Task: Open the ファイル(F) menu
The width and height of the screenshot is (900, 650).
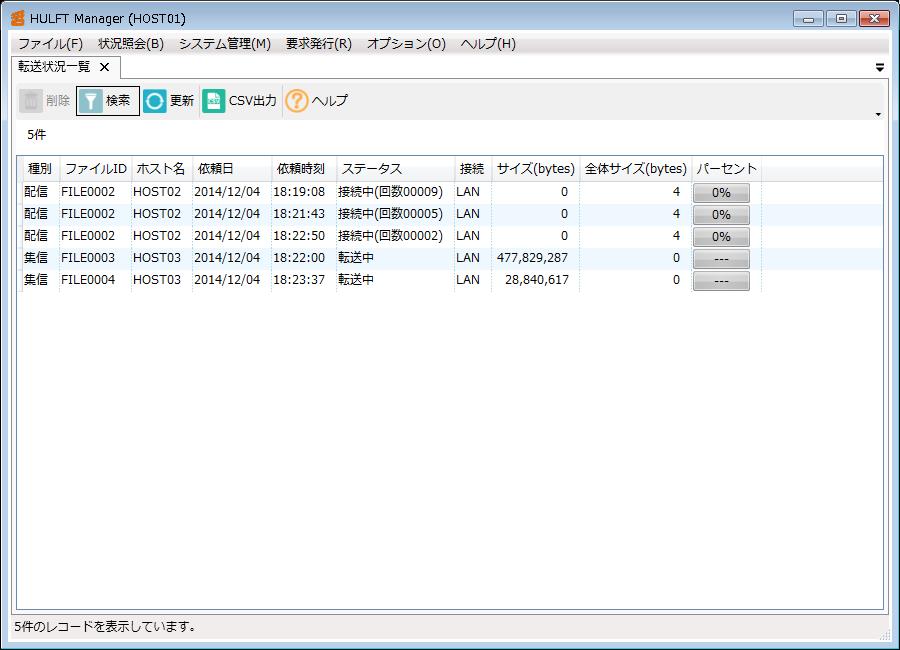Action: (51, 44)
